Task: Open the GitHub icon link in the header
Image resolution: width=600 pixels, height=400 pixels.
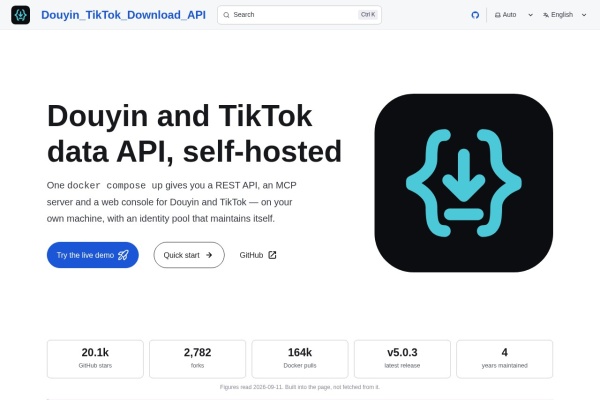Action: click(x=475, y=15)
